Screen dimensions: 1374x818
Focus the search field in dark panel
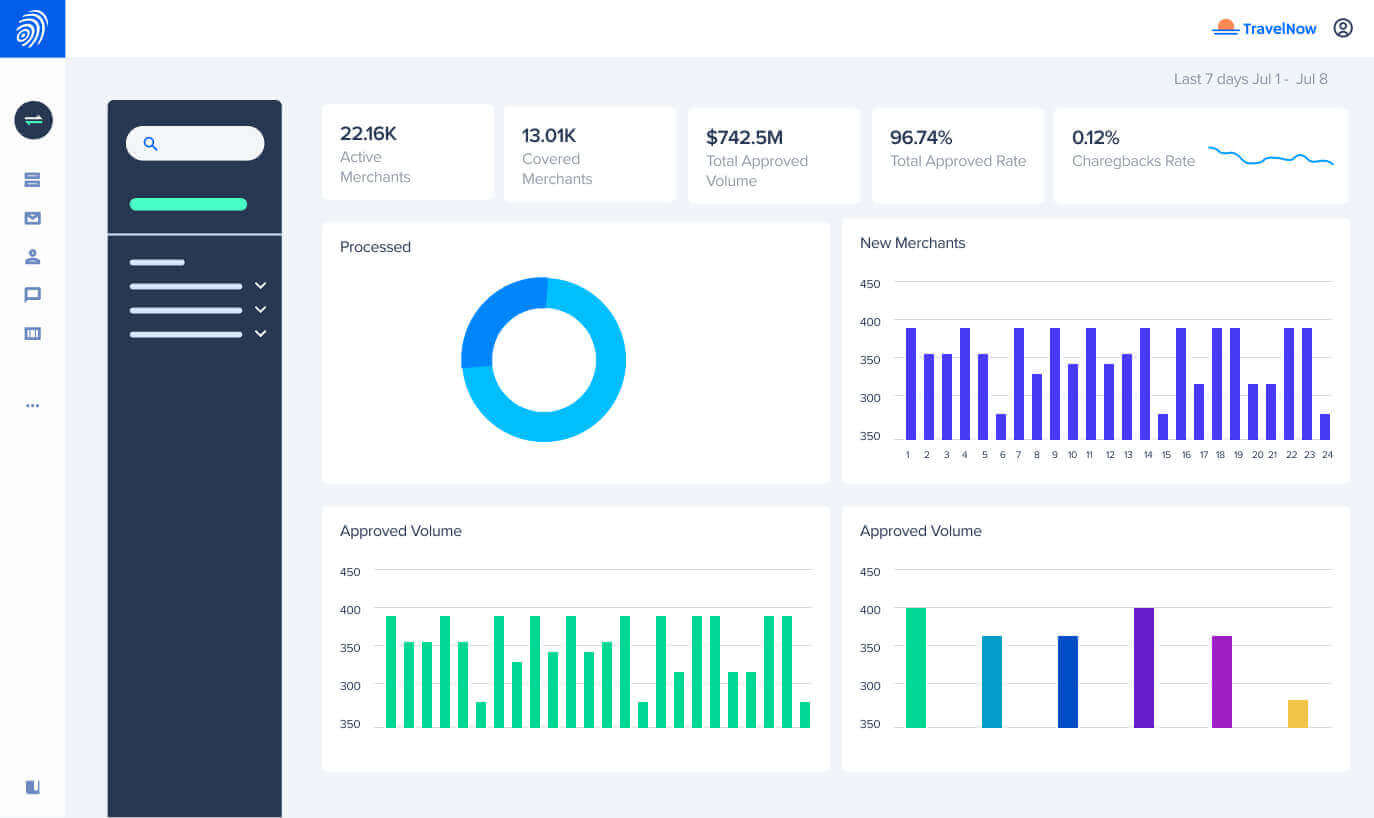click(195, 143)
